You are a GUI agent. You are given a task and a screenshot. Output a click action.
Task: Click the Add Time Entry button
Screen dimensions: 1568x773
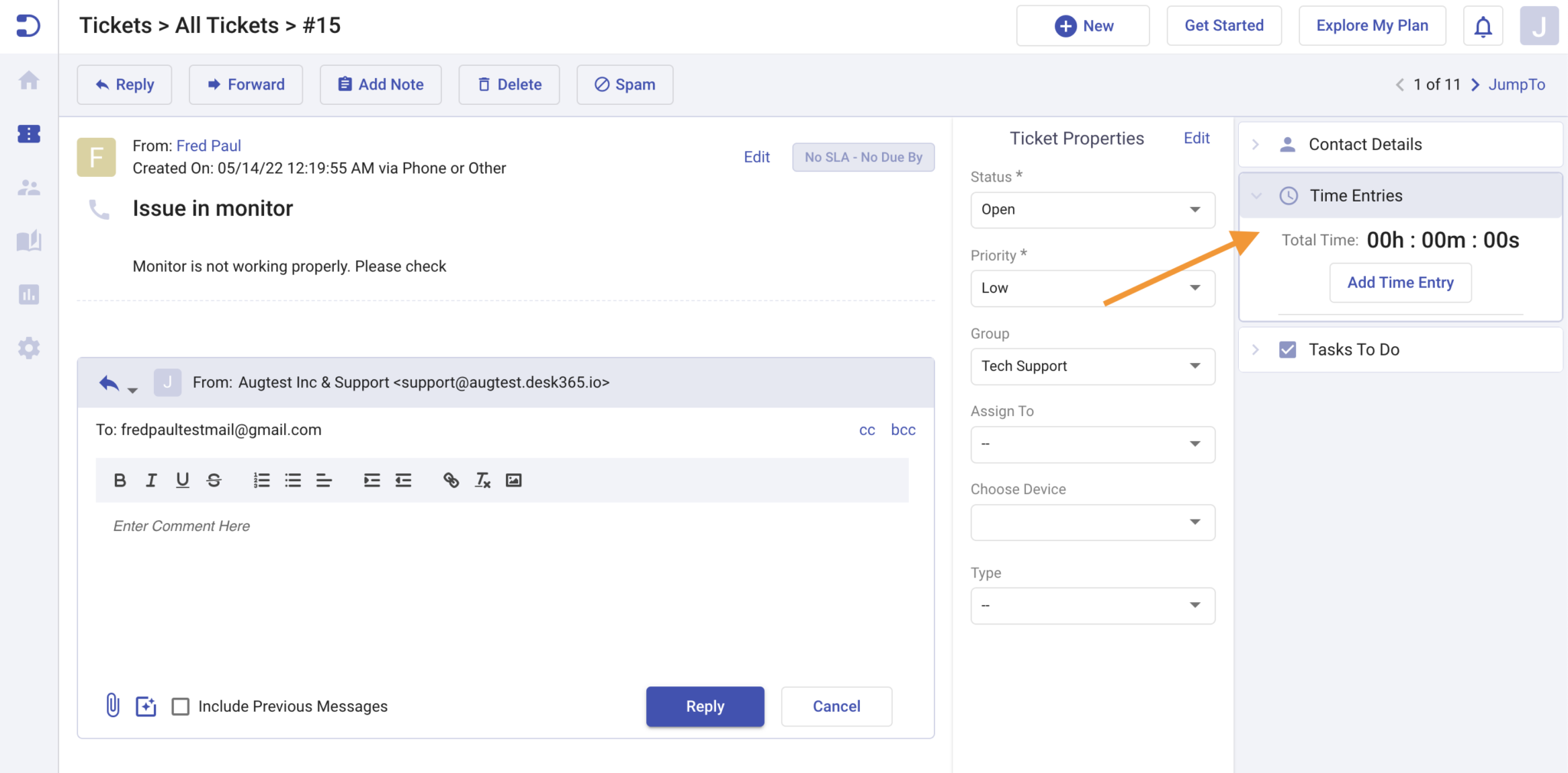1400,282
